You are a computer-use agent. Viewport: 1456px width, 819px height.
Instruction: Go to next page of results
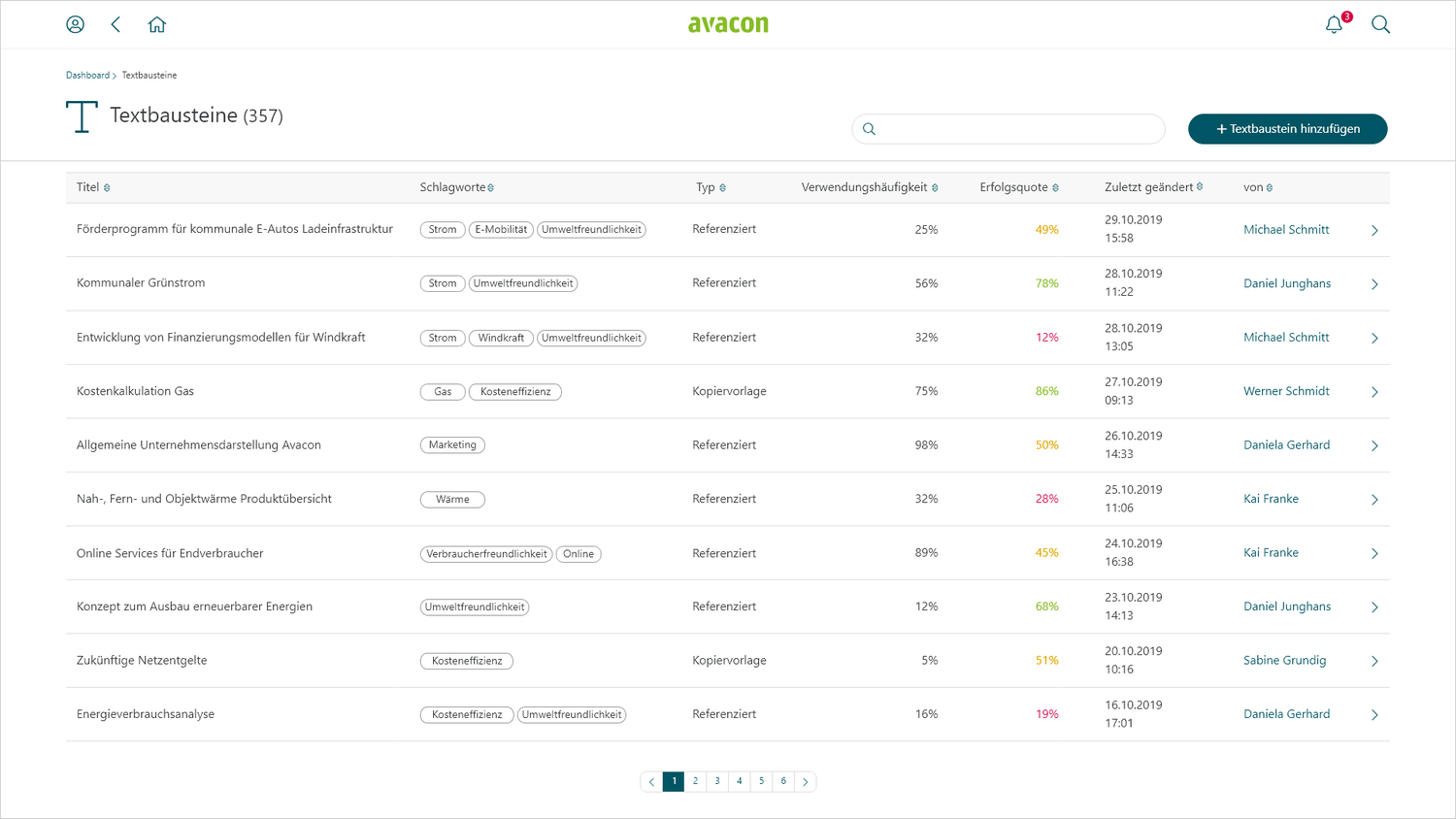tap(805, 781)
